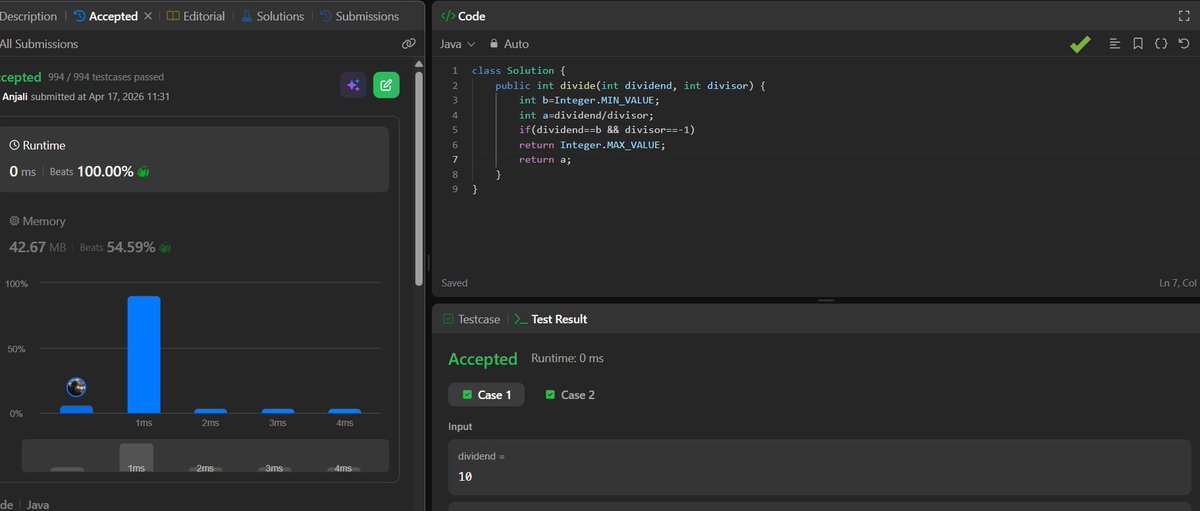Click the '54.59%' memory beats value
Viewport: 1200px width, 511px height.
coord(132,247)
